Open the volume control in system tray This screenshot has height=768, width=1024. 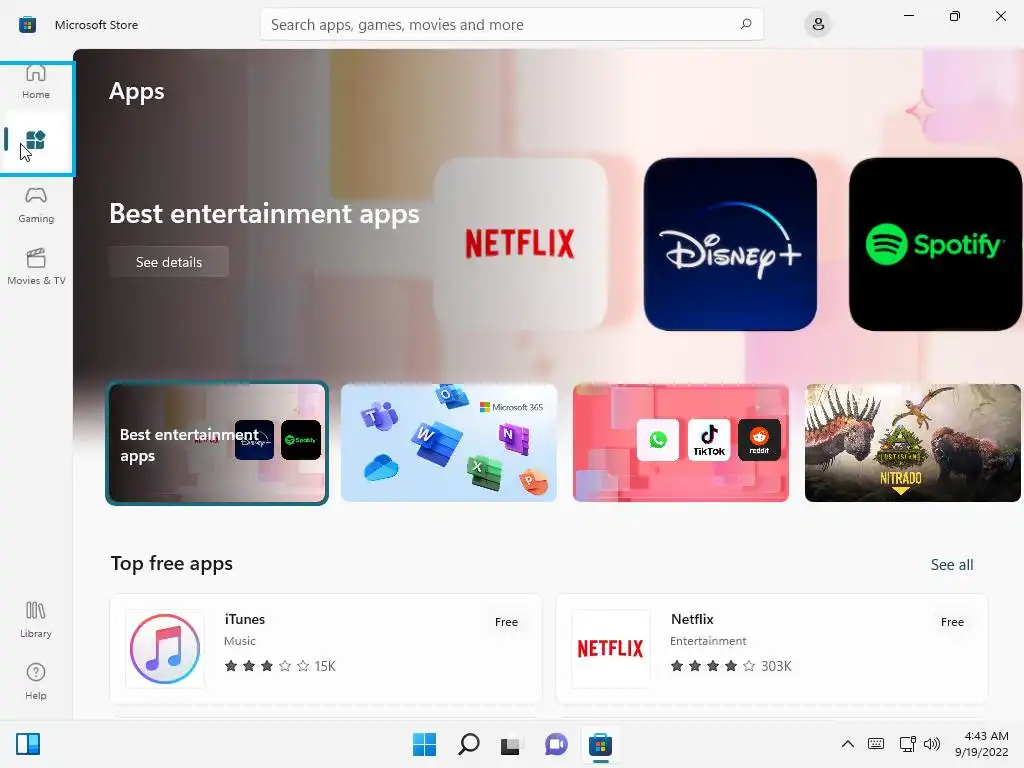click(932, 744)
